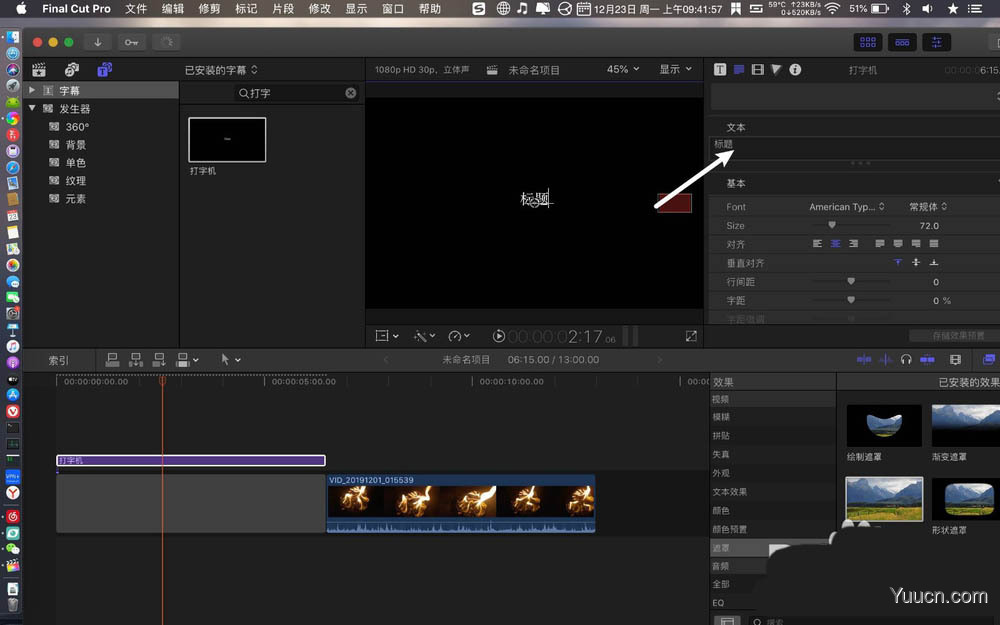Open the info inspector icon
The image size is (1000, 625).
click(795, 70)
